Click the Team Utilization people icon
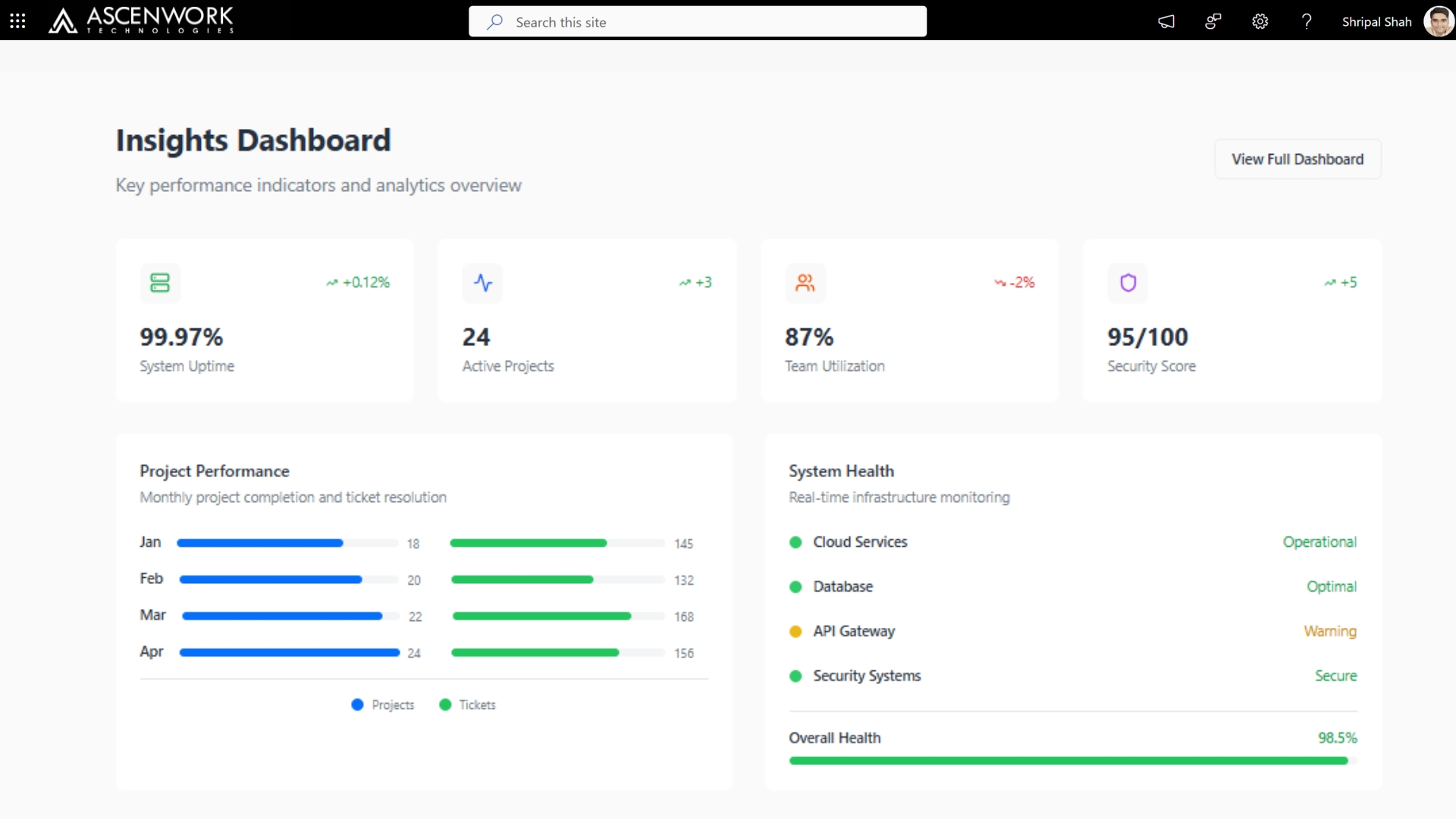1456x819 pixels. click(x=805, y=283)
